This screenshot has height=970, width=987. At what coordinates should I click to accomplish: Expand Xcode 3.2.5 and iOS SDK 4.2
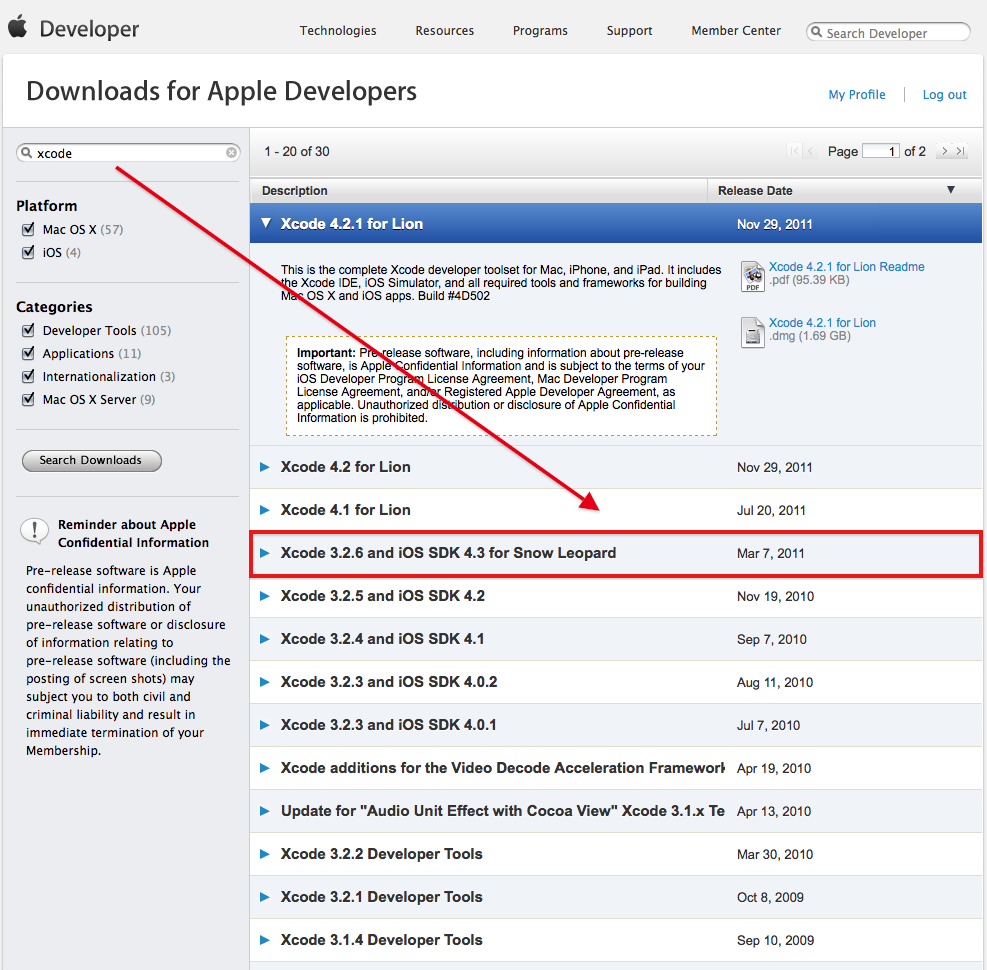pyautogui.click(x=265, y=596)
